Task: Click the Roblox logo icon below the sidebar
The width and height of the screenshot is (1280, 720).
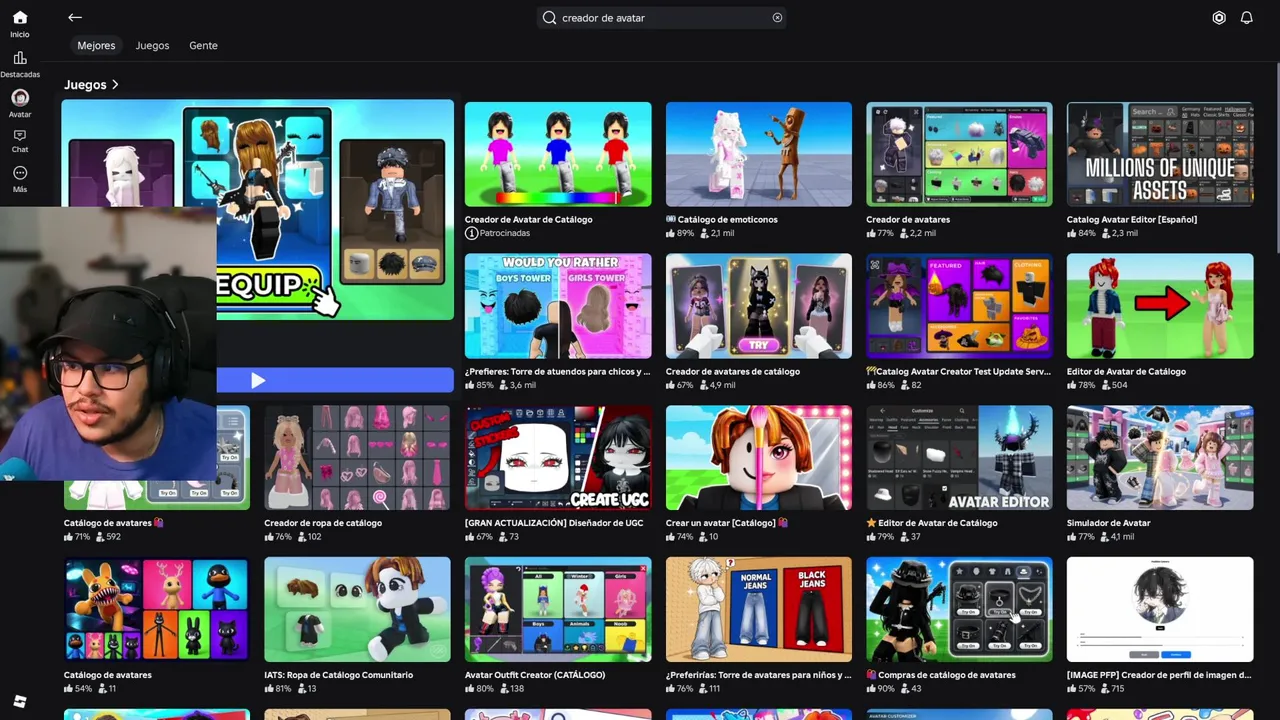Action: [x=20, y=701]
